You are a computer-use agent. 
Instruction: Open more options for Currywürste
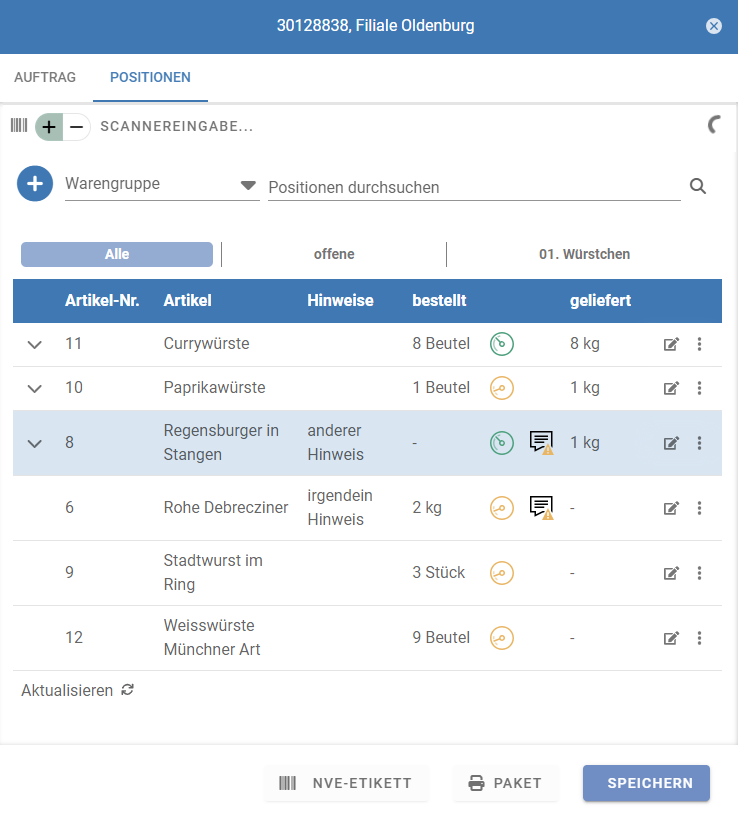[x=699, y=344]
